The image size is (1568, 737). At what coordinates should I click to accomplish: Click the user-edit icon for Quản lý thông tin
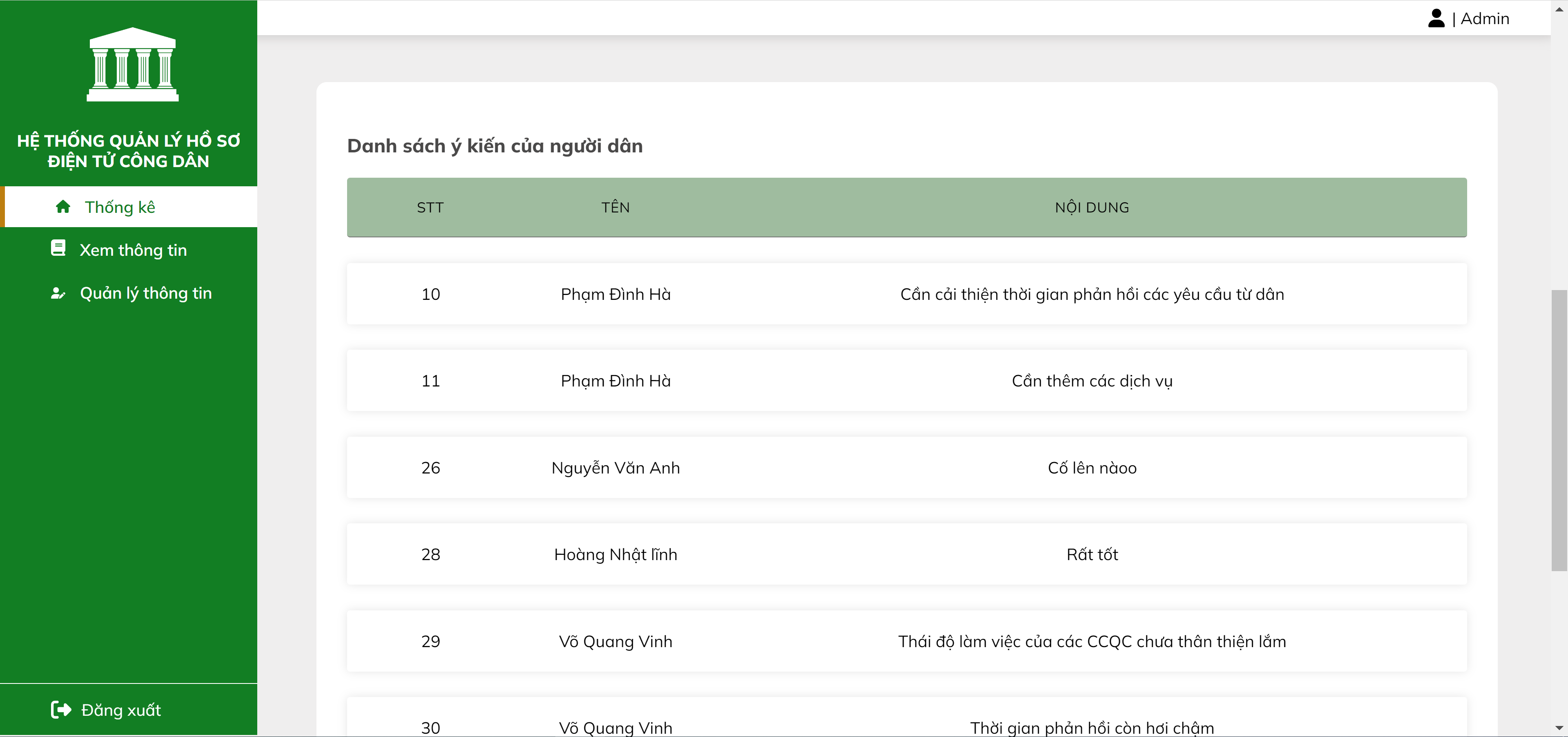pos(58,293)
